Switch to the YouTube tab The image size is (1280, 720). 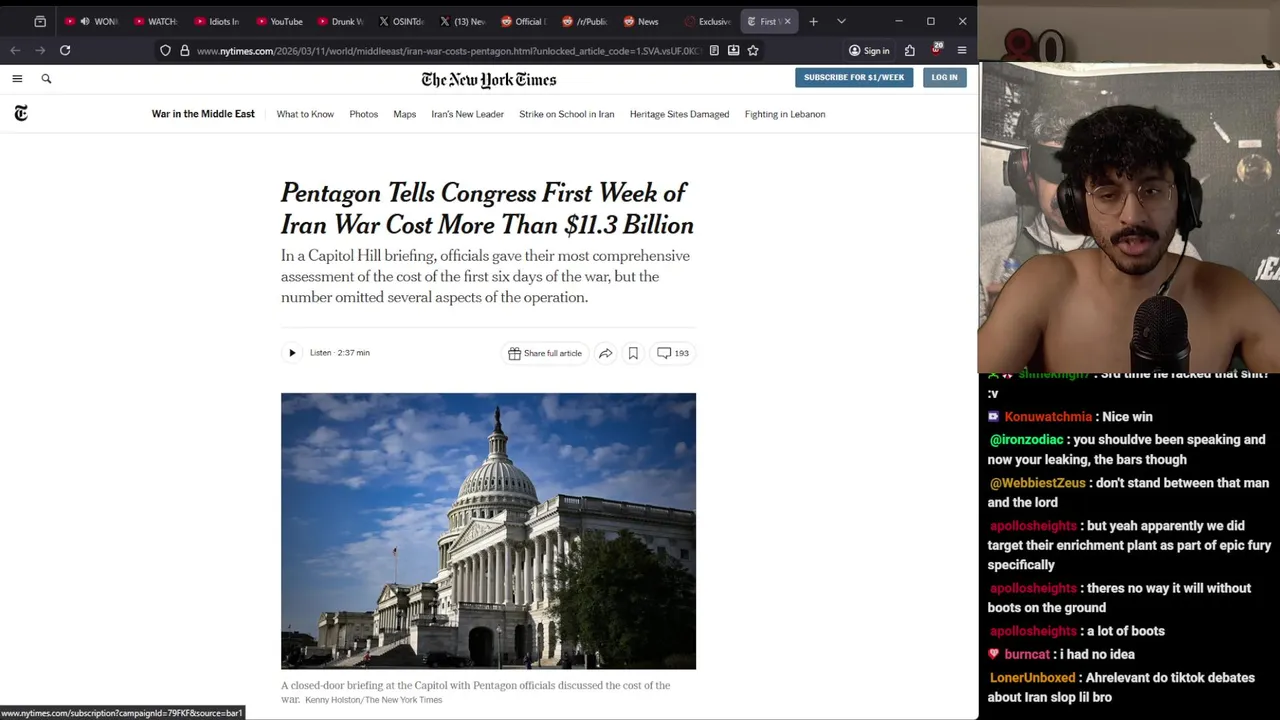click(x=278, y=21)
